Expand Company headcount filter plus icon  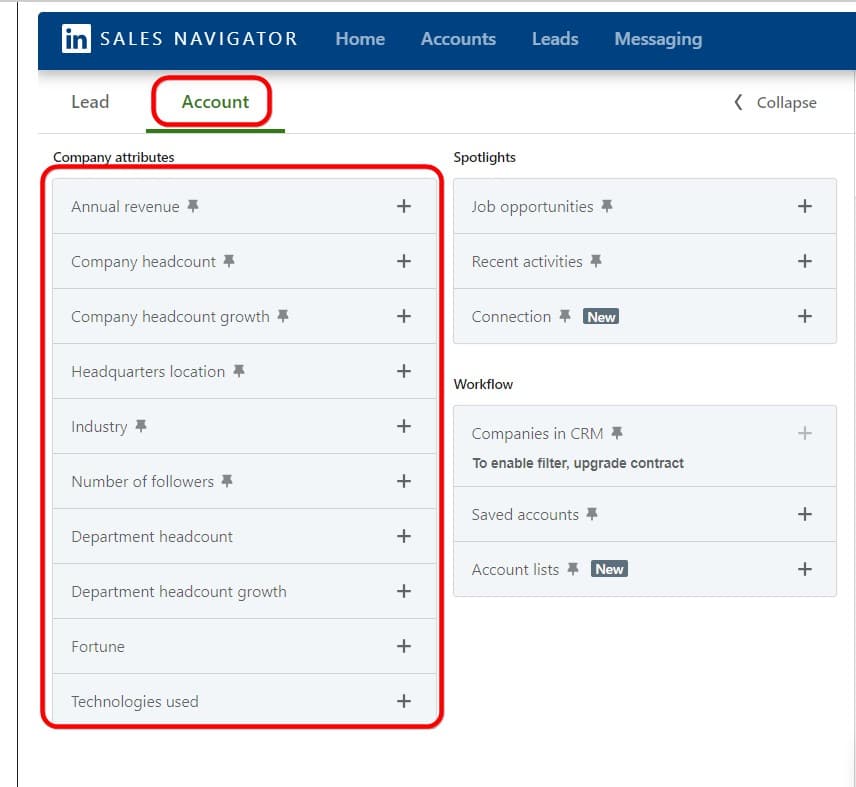(403, 261)
